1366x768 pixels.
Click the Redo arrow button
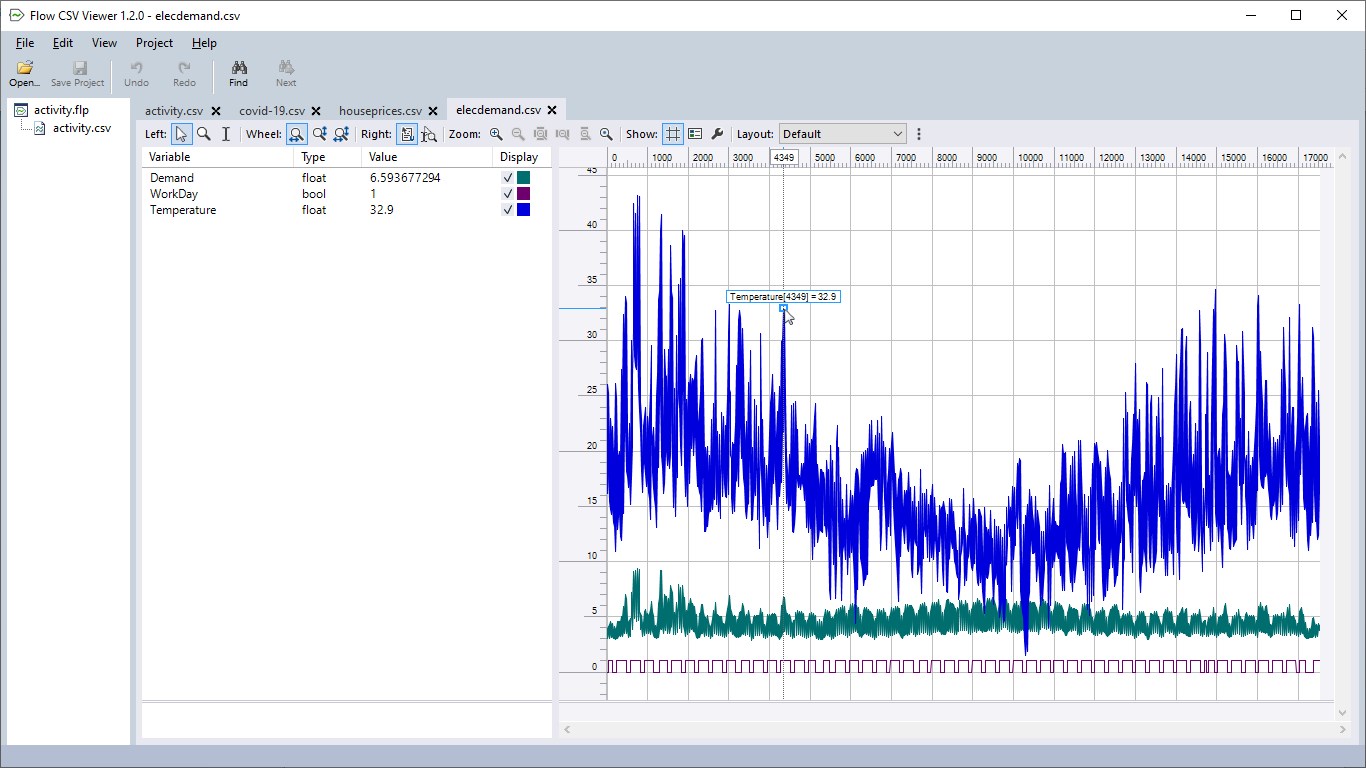click(x=184, y=74)
